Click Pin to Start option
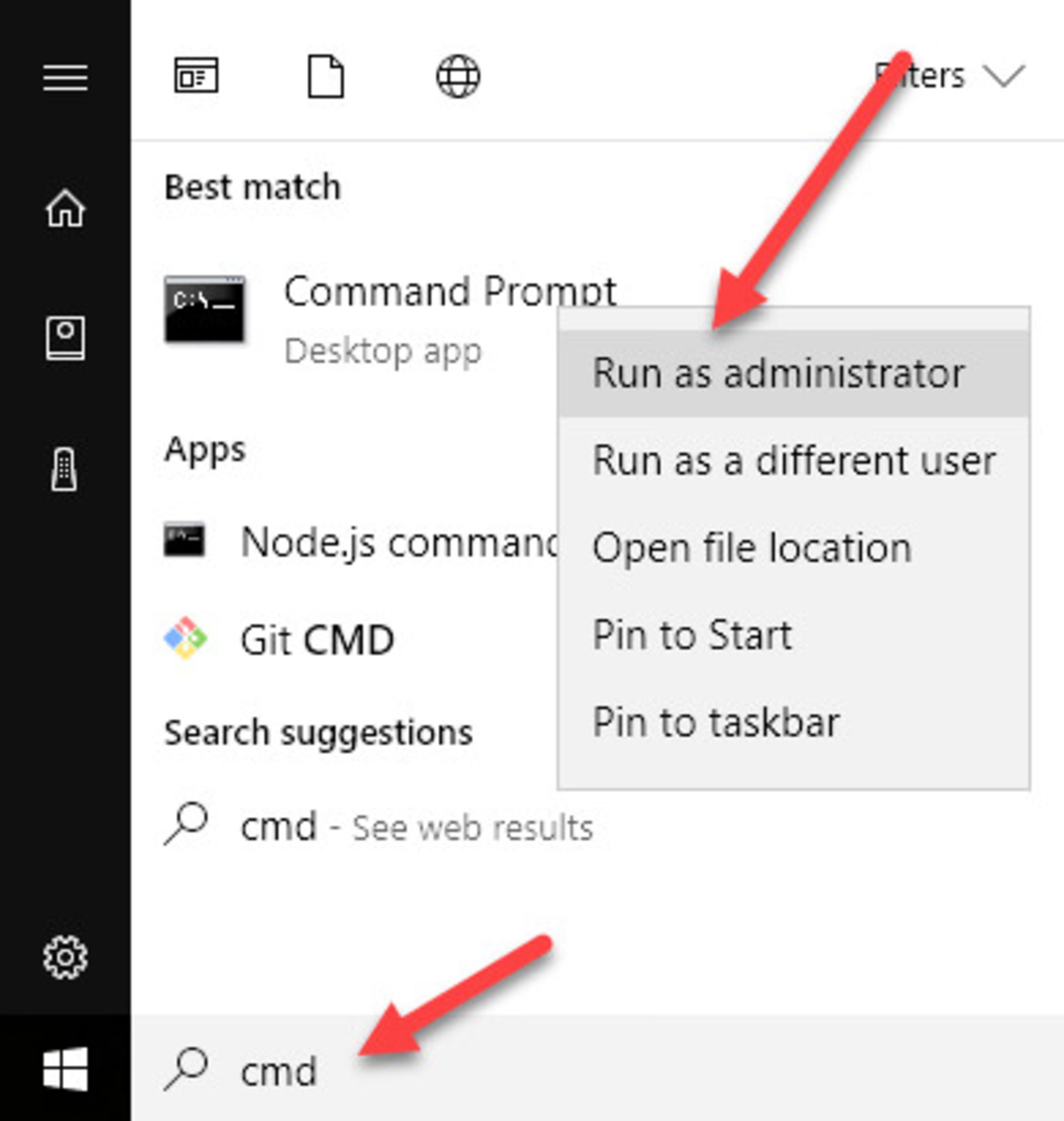This screenshot has height=1121, width=1064. click(692, 635)
